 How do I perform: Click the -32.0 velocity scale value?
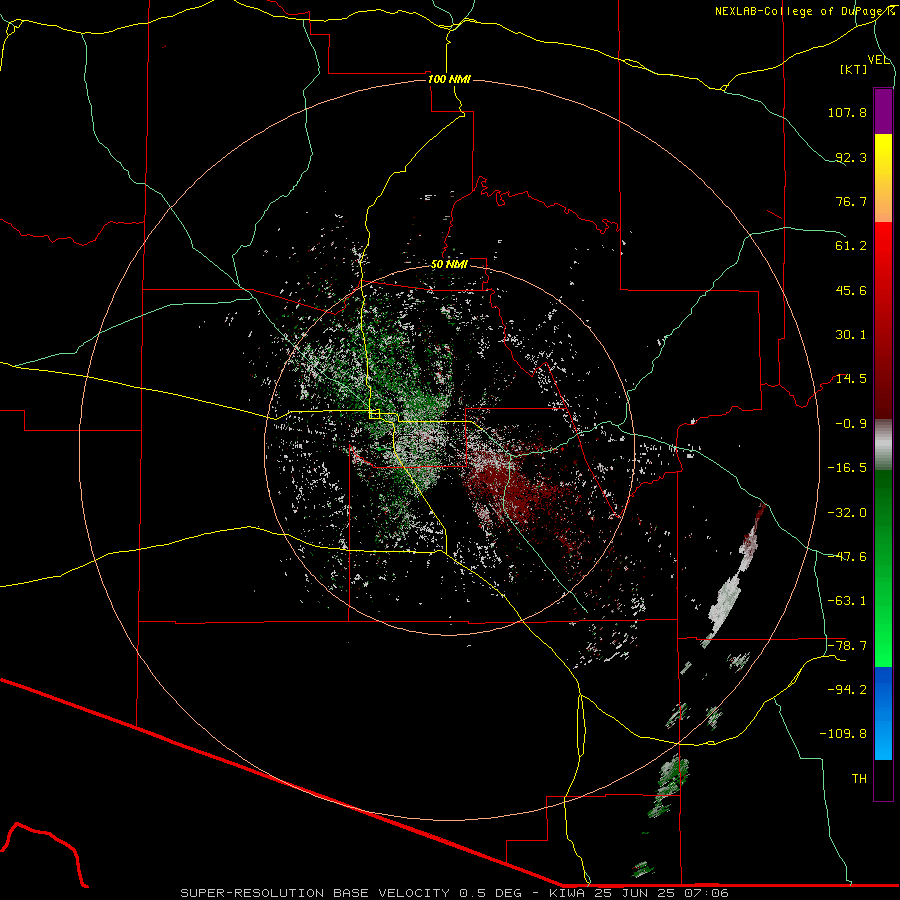tap(847, 513)
